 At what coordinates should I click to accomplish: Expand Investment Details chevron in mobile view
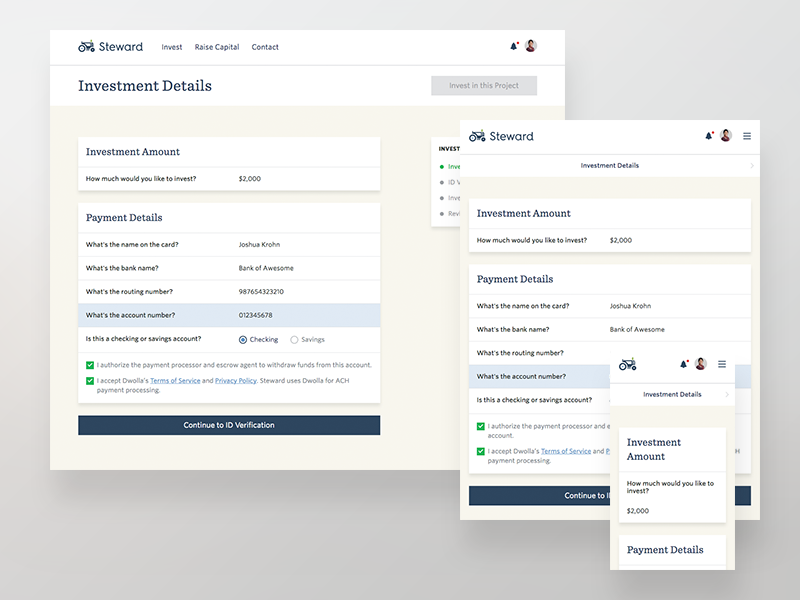[727, 395]
